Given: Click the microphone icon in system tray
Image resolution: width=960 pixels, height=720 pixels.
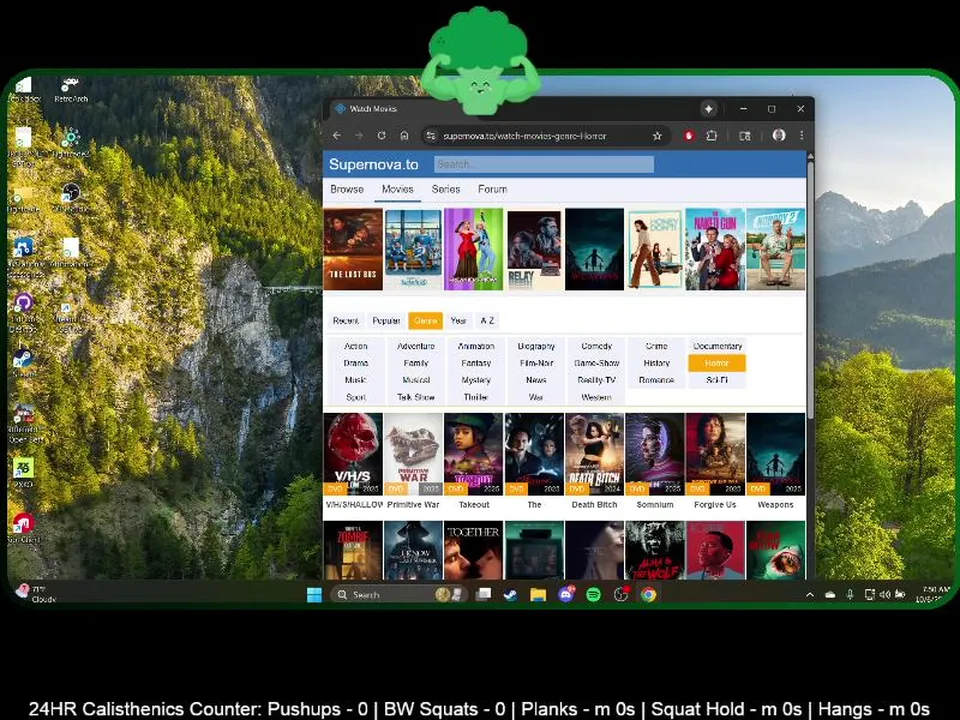Looking at the screenshot, I should tap(850, 594).
